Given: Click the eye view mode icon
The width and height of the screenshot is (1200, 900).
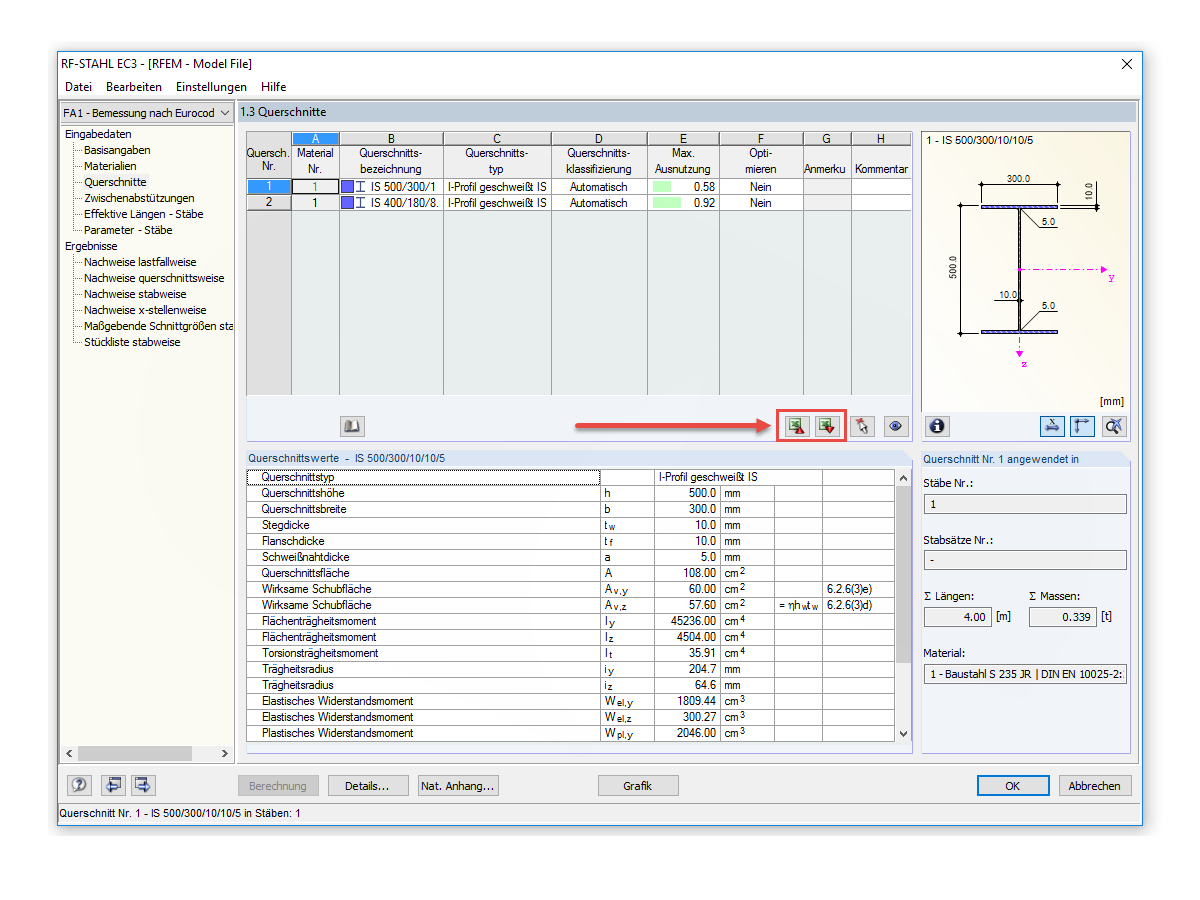Looking at the screenshot, I should pyautogui.click(x=895, y=426).
